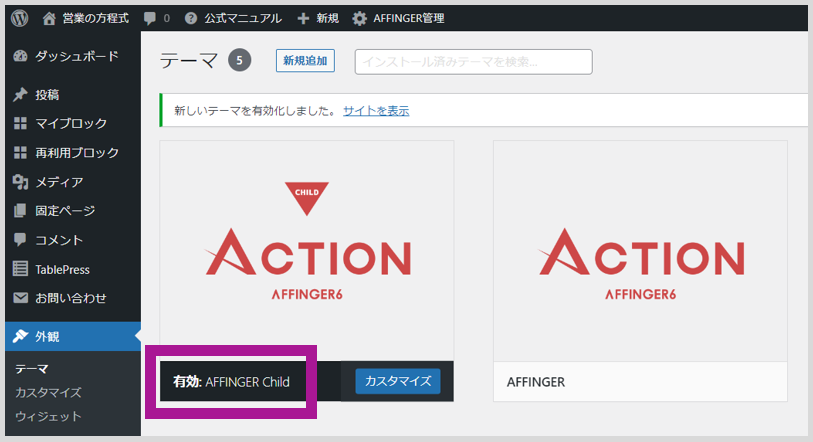Screen dimensions: 813x442
Task: Click the theme count badge 5
Action: click(240, 61)
